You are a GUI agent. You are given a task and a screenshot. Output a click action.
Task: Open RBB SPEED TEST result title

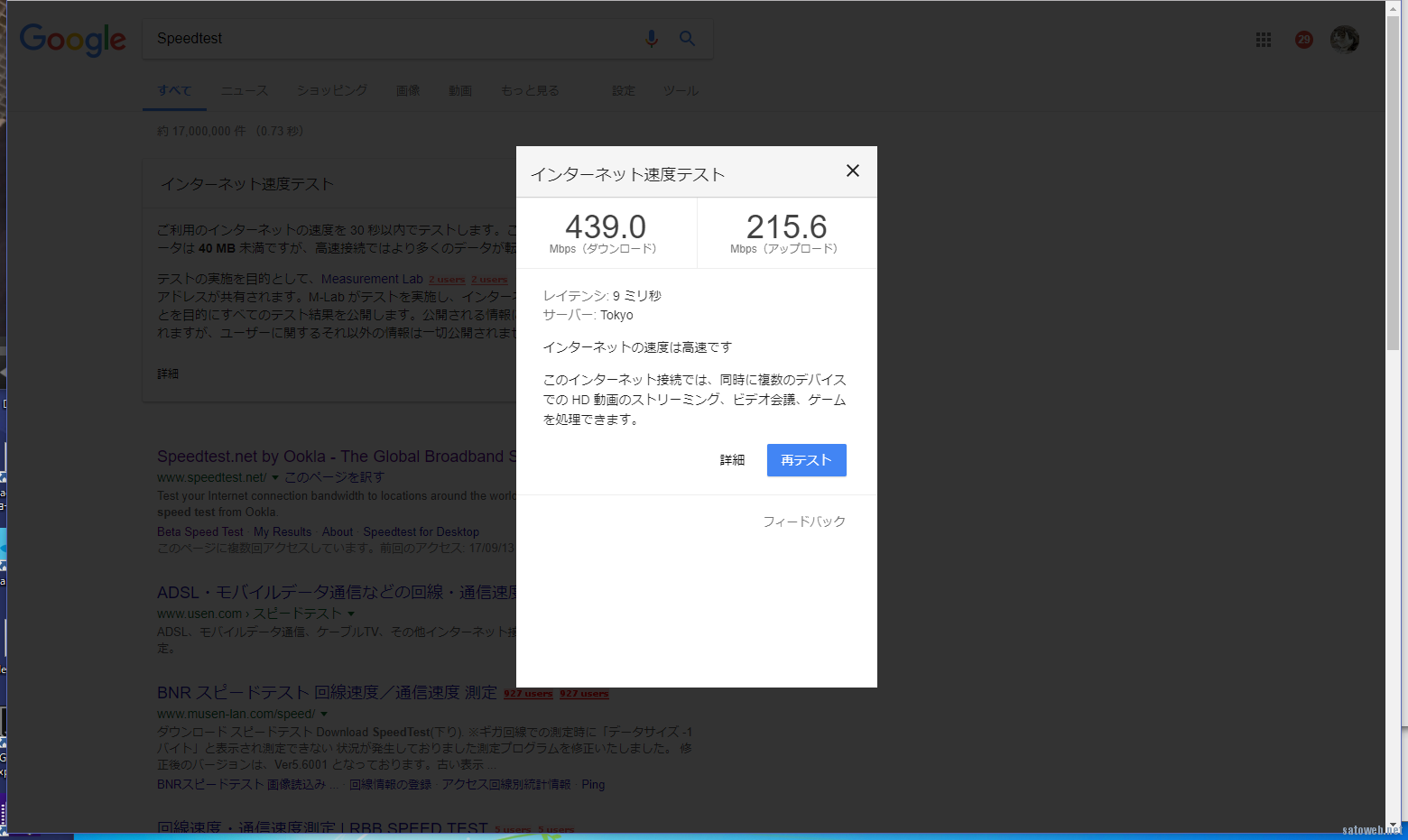(x=322, y=828)
